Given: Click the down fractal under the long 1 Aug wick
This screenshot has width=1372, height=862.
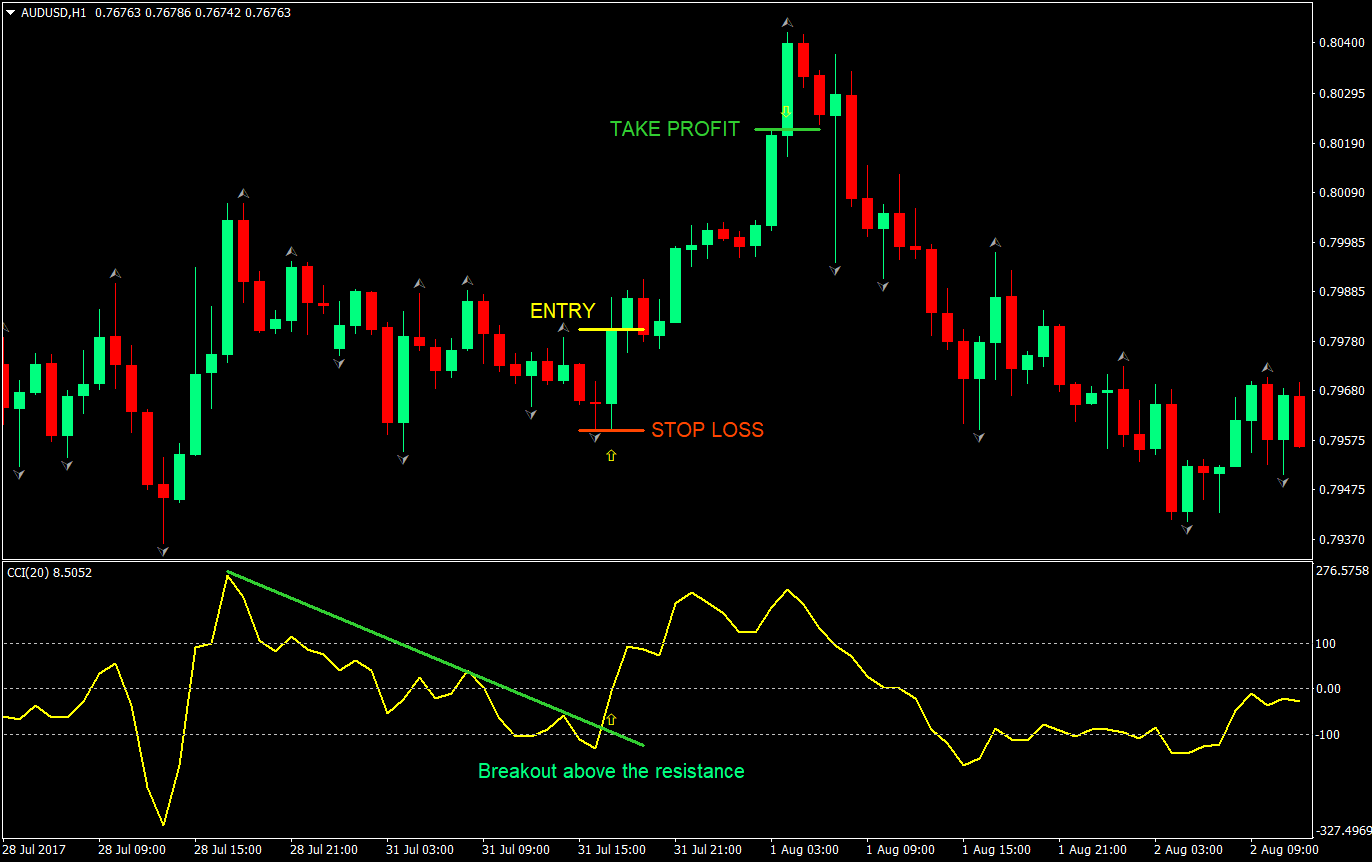Looking at the screenshot, I should (835, 270).
